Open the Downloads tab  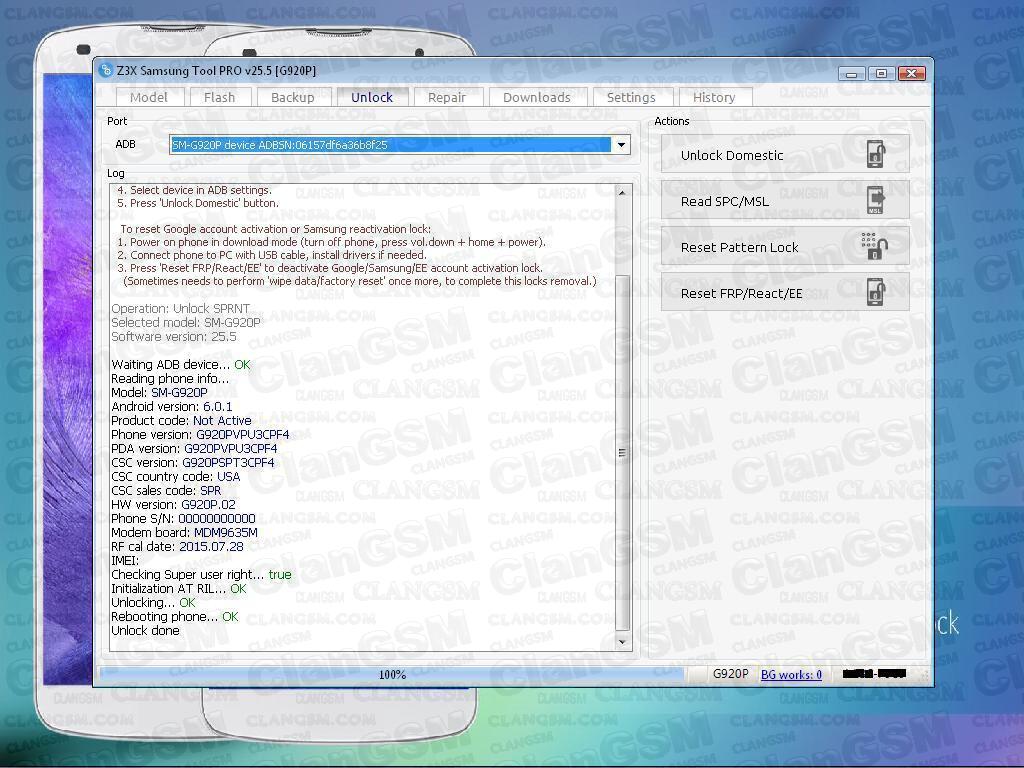coord(537,97)
